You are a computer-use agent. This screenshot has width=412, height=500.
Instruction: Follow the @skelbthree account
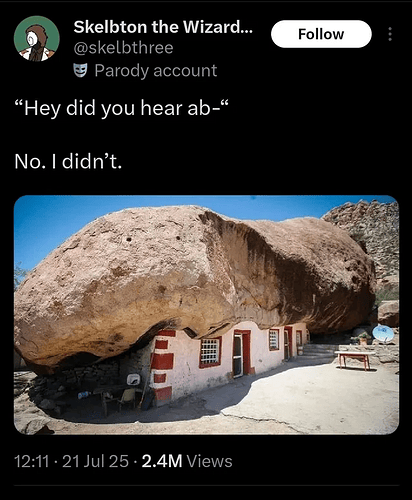point(321,34)
